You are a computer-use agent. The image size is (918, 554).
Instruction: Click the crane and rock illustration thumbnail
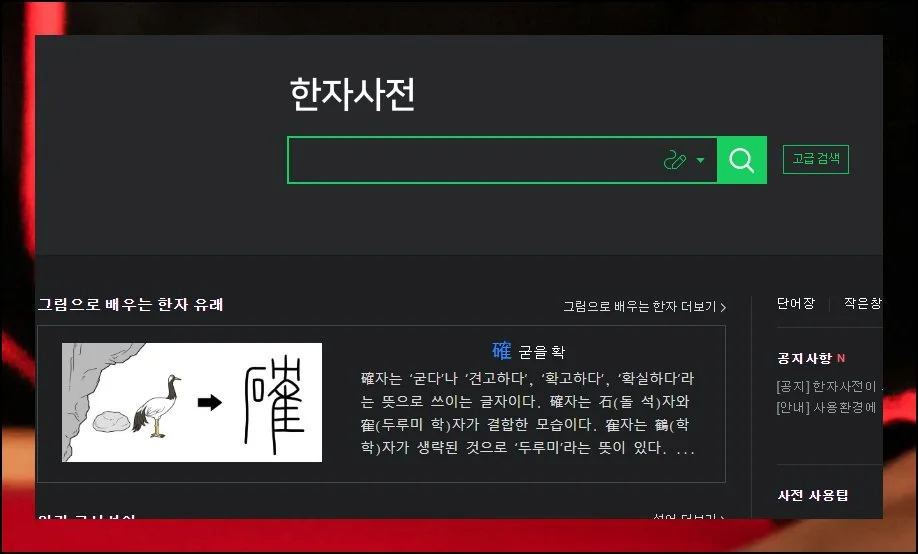(192, 402)
